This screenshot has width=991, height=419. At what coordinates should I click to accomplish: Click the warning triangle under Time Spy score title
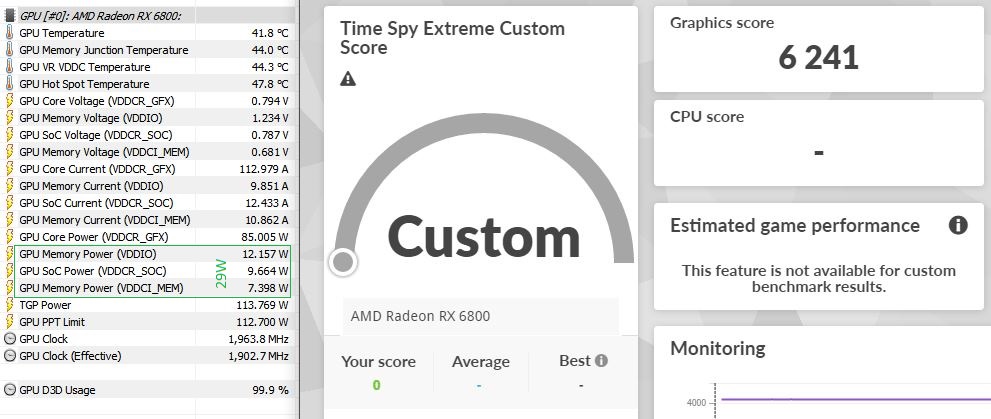pos(348,79)
